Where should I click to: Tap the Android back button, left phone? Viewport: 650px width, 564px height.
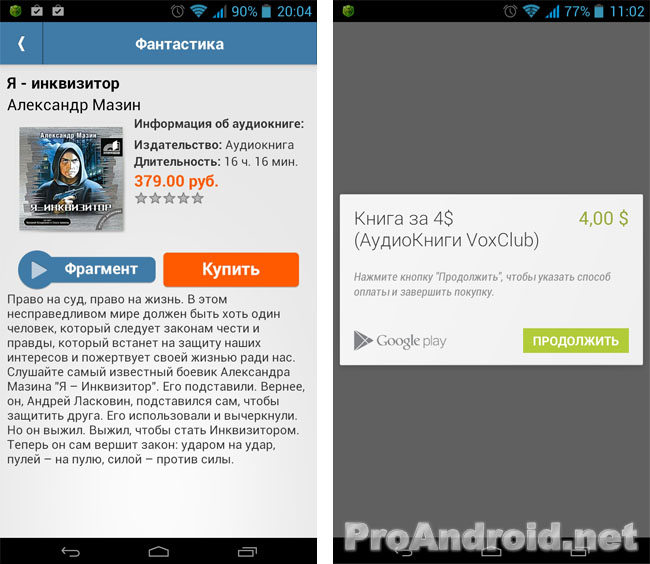[70, 551]
